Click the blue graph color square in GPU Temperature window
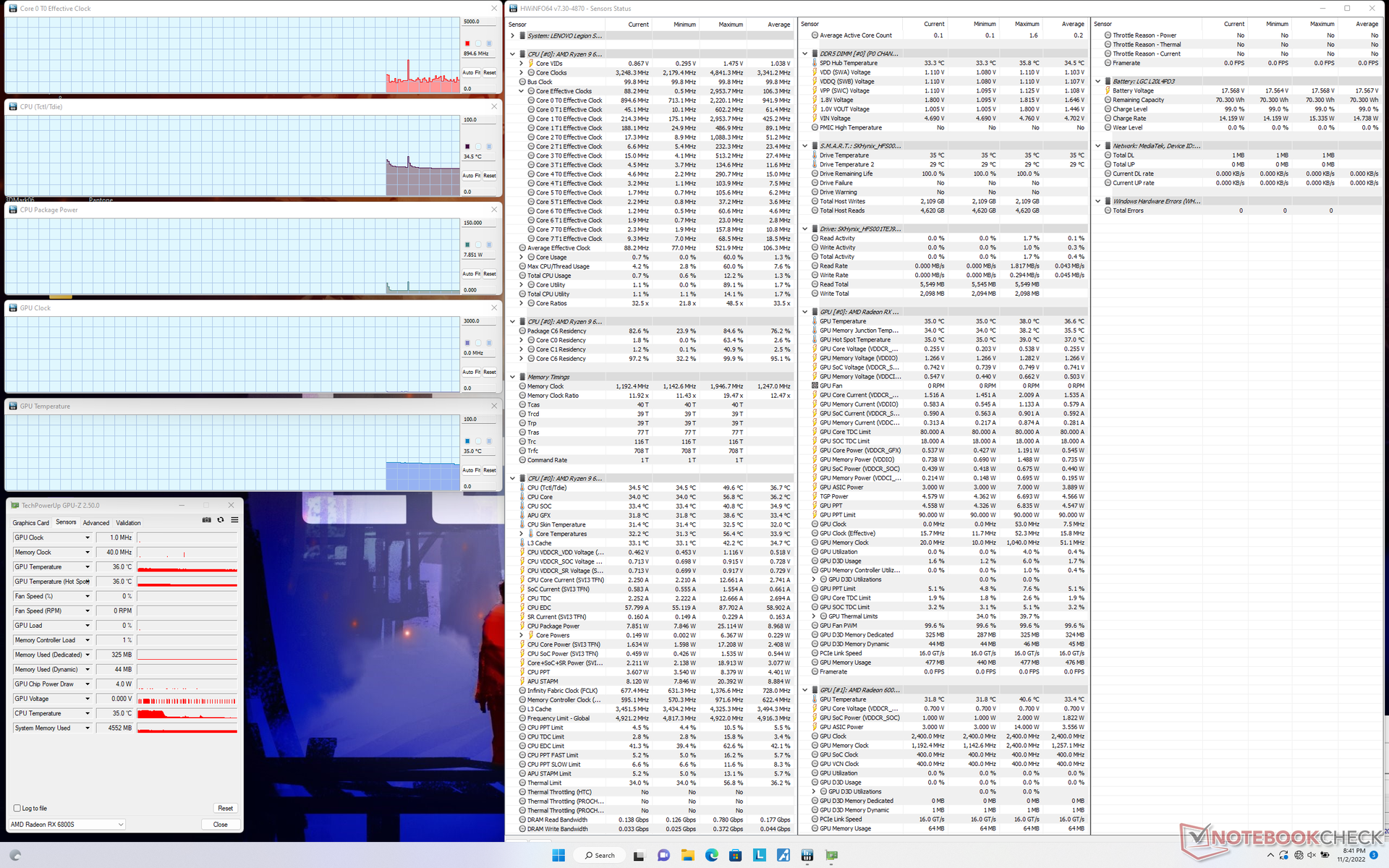1389x868 pixels. tap(467, 441)
